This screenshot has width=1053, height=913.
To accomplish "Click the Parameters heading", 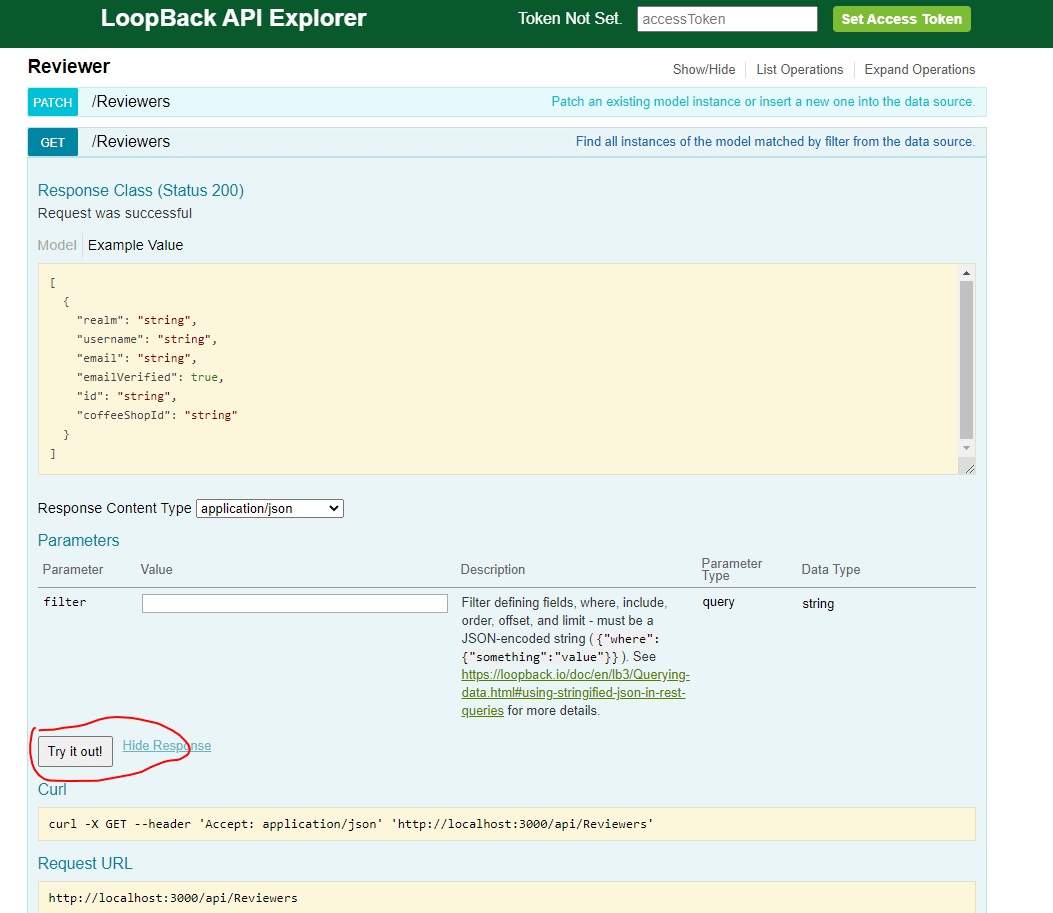I will (x=79, y=540).
